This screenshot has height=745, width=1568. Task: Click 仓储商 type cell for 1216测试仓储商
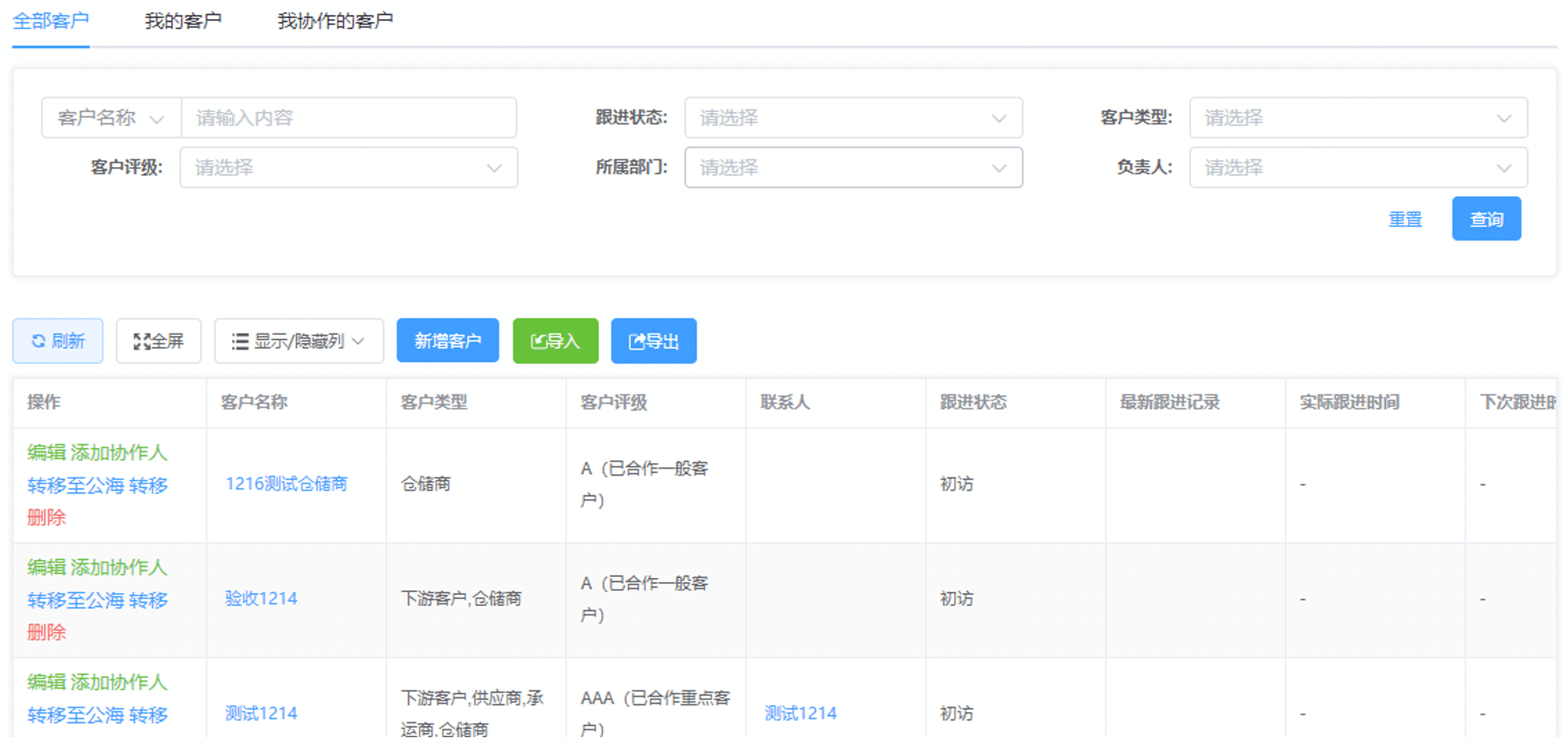[x=426, y=484]
